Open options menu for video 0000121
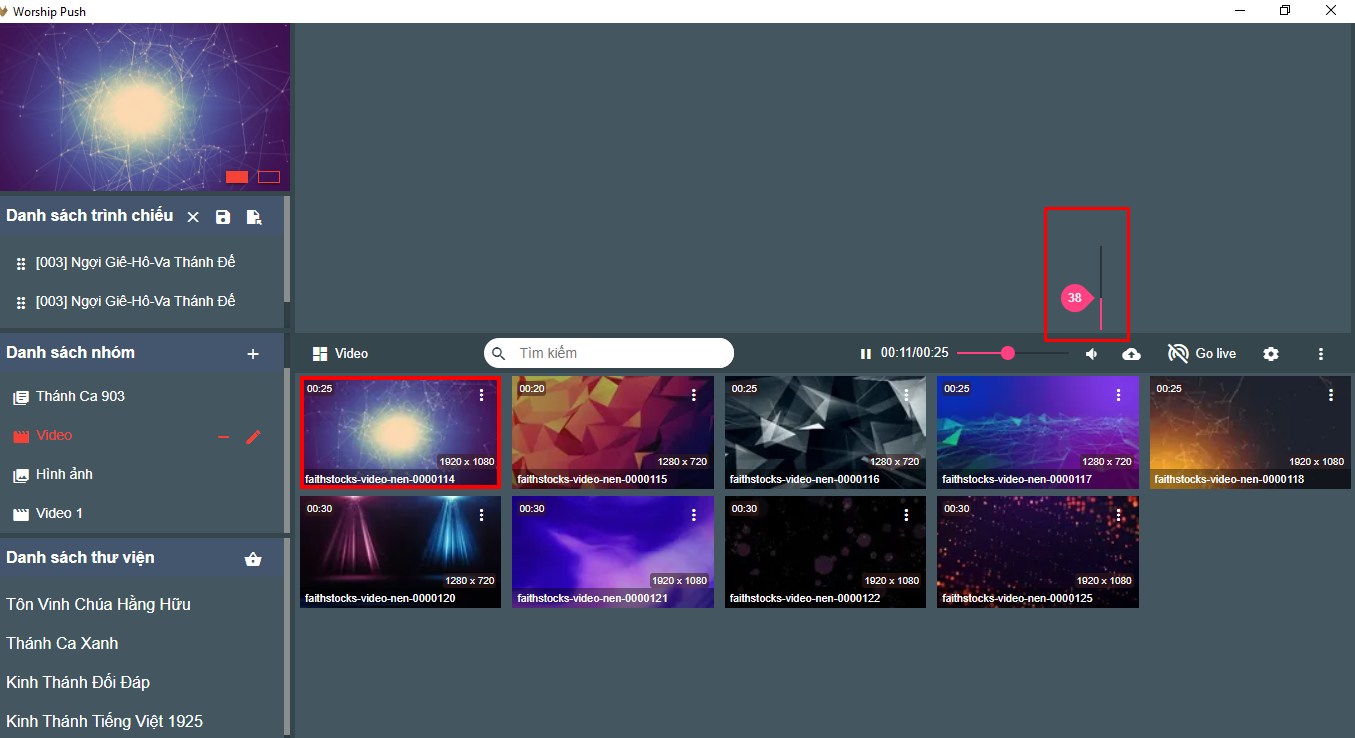Screen dimensions: 1355x738 [694, 515]
